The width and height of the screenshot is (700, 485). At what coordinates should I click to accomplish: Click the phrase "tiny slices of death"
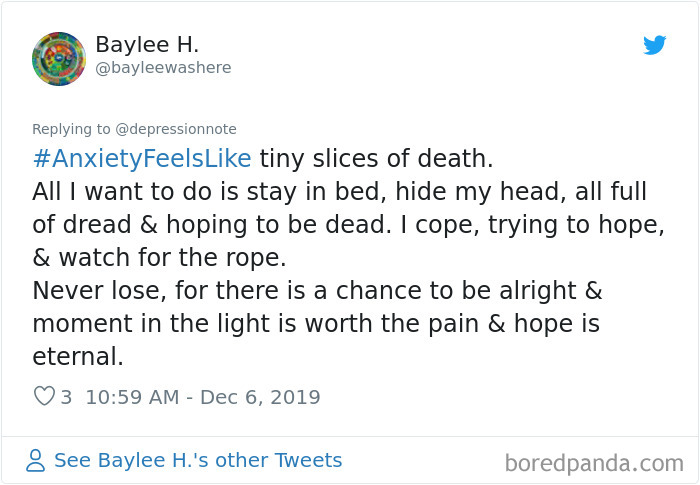(x=376, y=159)
